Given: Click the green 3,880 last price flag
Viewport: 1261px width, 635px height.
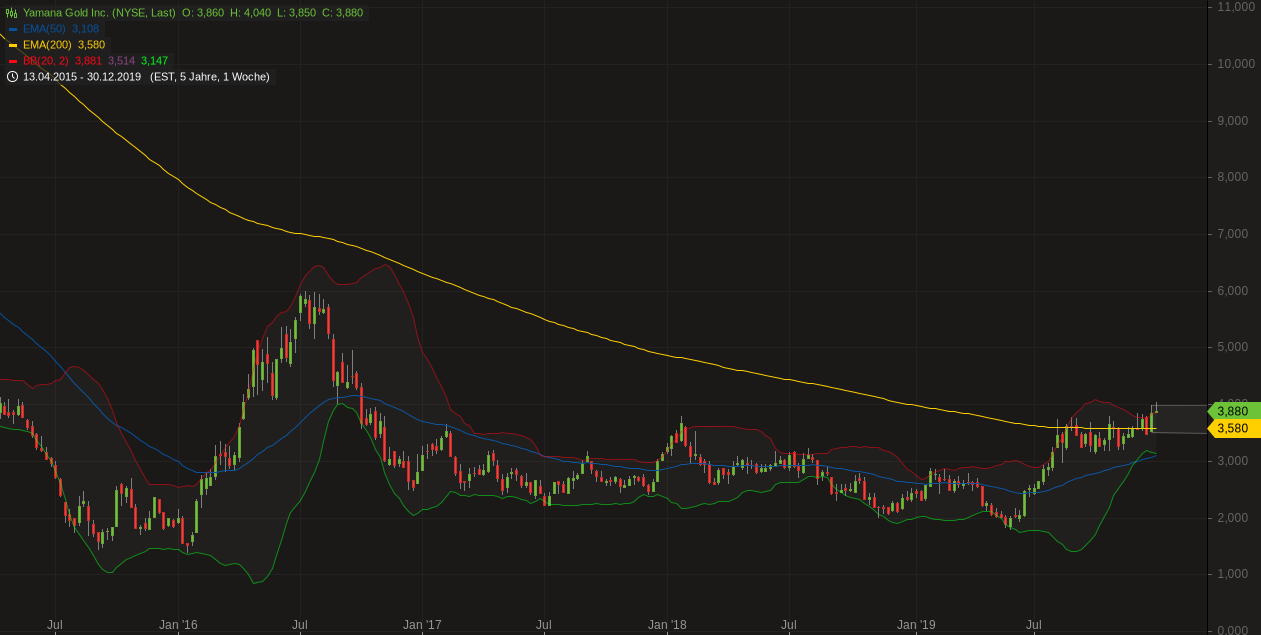Looking at the screenshot, I should (x=1231, y=411).
